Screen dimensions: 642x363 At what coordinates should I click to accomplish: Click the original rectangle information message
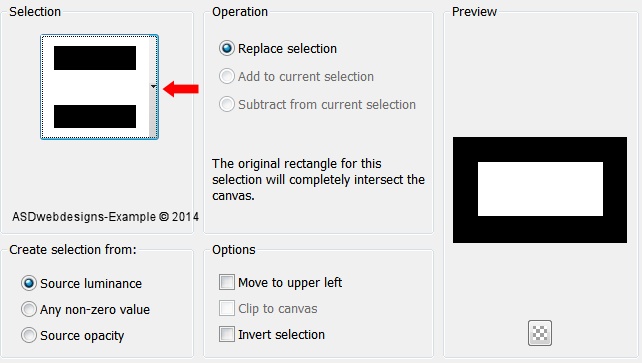pyautogui.click(x=319, y=180)
